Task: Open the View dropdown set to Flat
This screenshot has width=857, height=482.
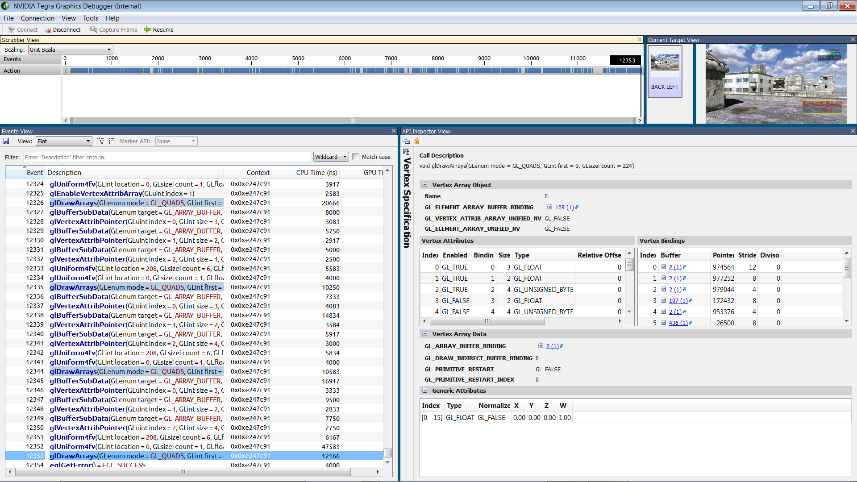Action: coord(62,141)
